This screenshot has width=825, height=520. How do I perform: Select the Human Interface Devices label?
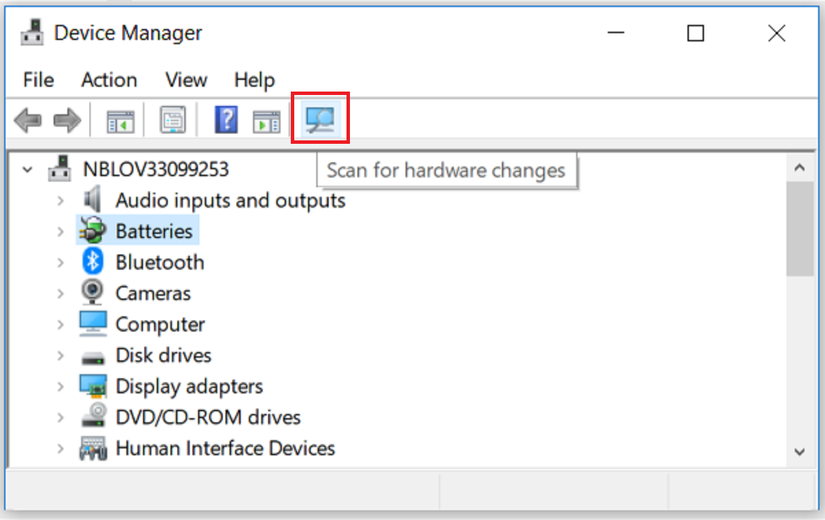225,449
